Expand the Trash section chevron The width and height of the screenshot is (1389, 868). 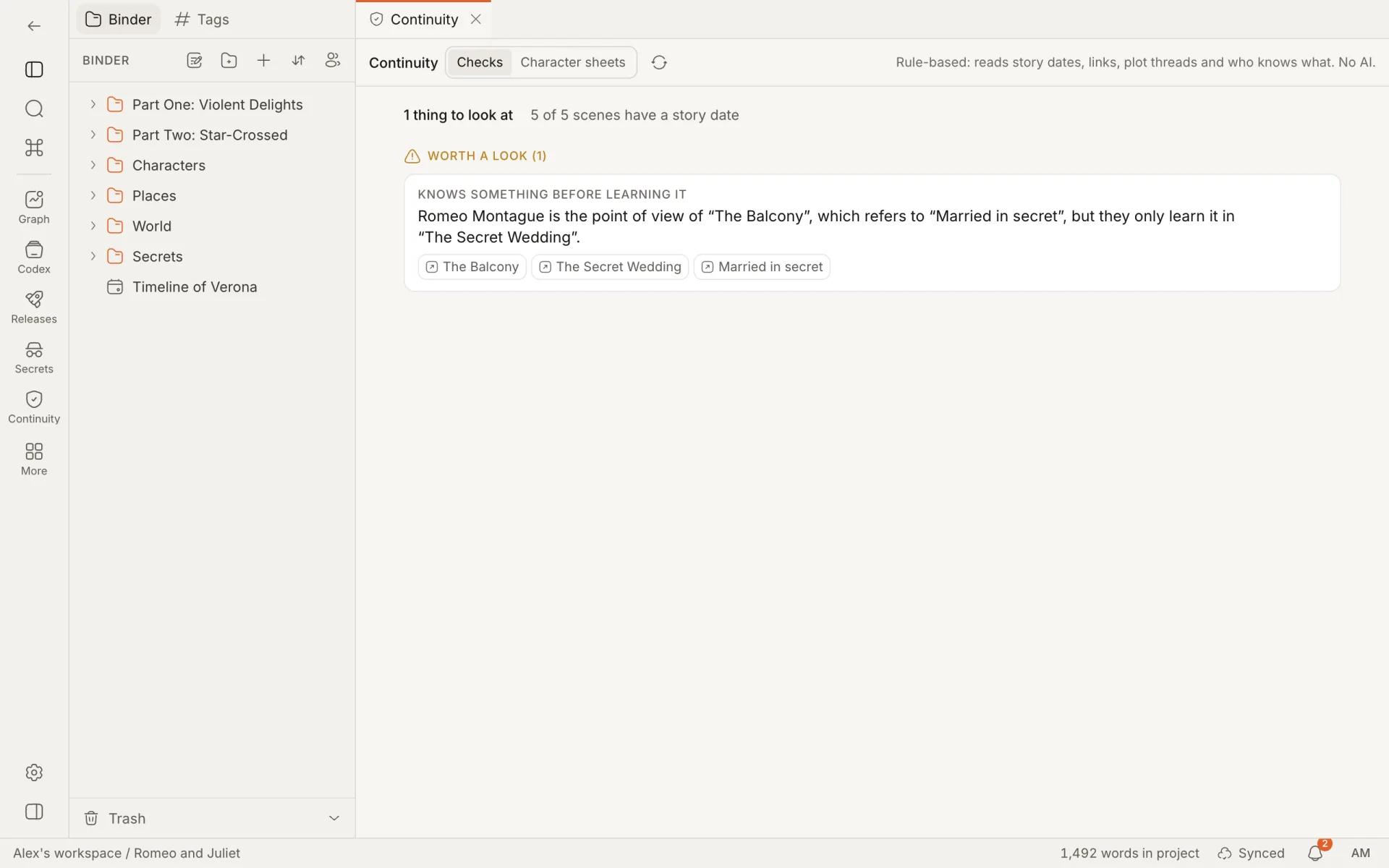coord(334,818)
